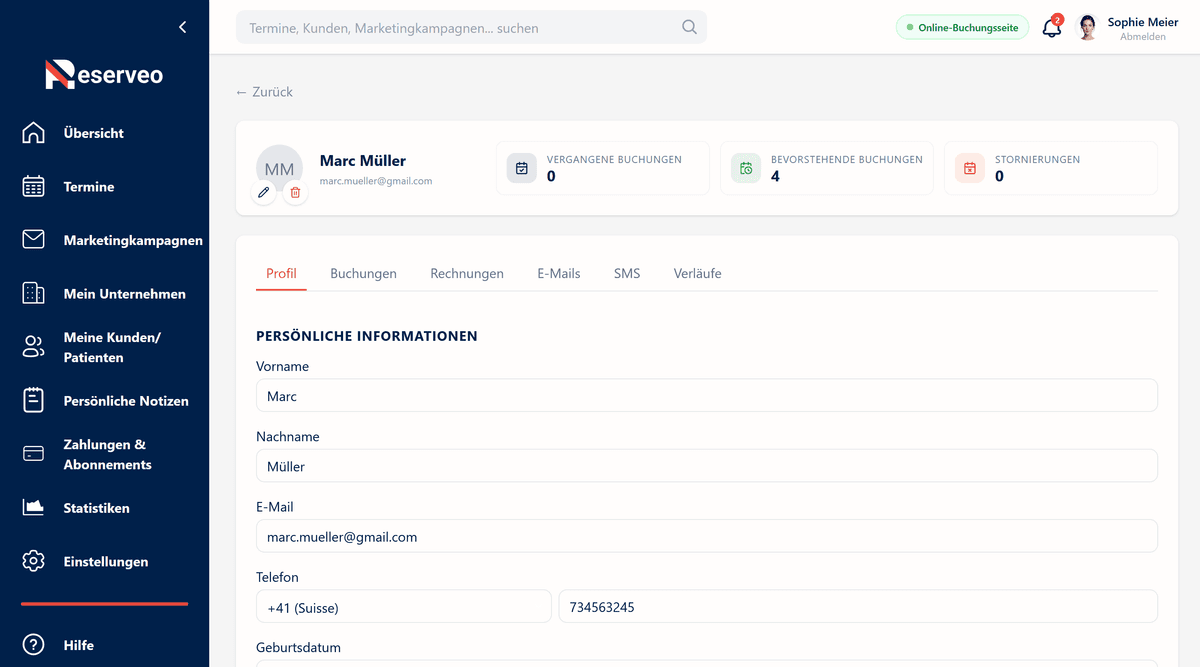Click Sophie Meier's profile avatar
Image resolution: width=1200 pixels, height=667 pixels.
[1088, 27]
